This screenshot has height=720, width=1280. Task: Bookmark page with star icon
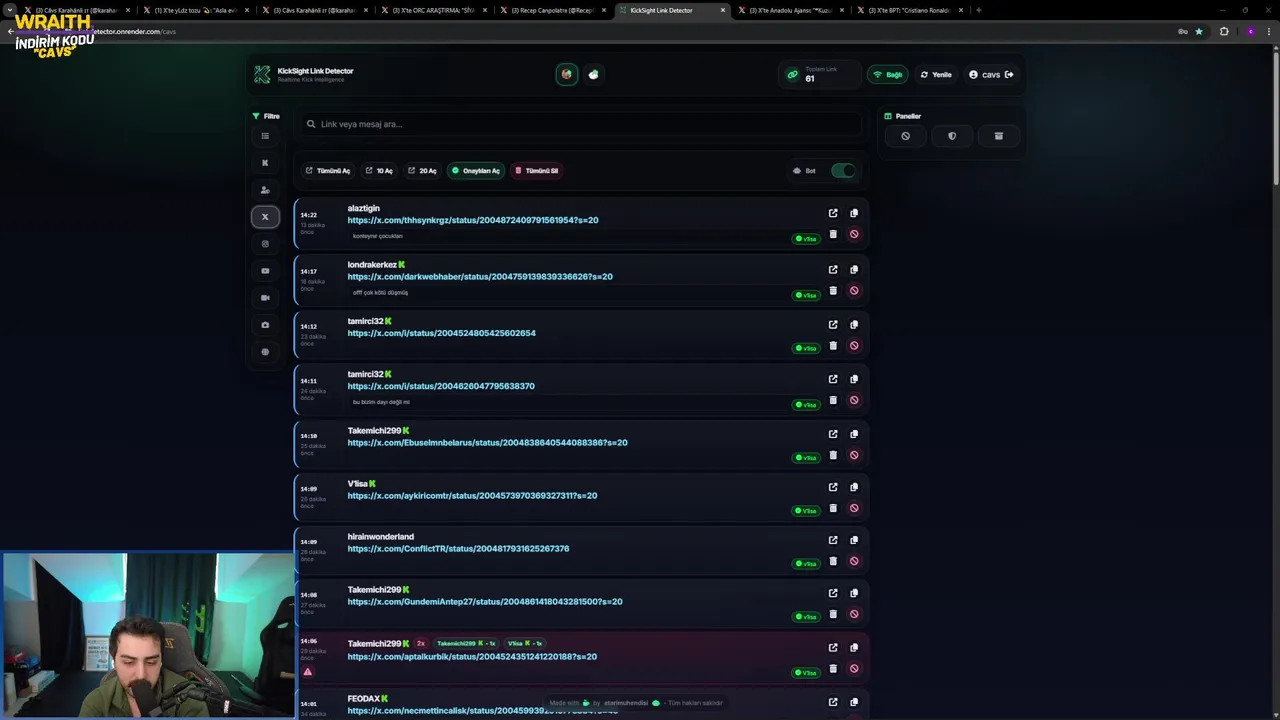point(1199,31)
